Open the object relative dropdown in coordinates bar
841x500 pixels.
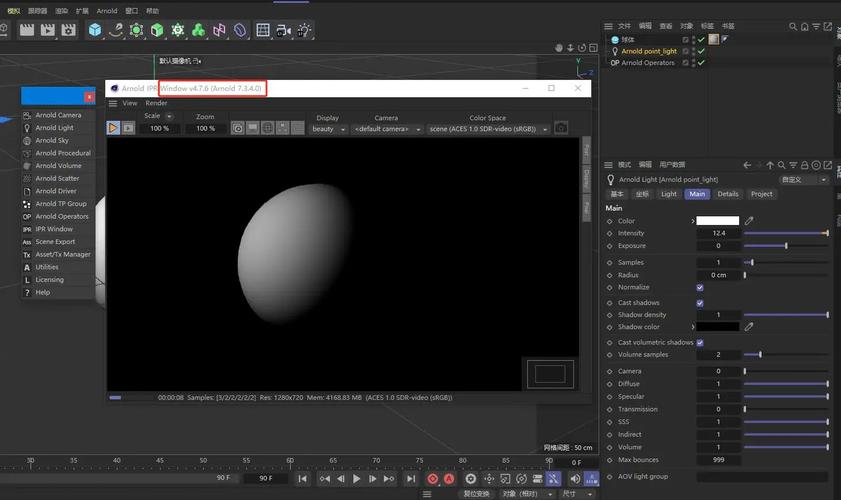(526, 494)
